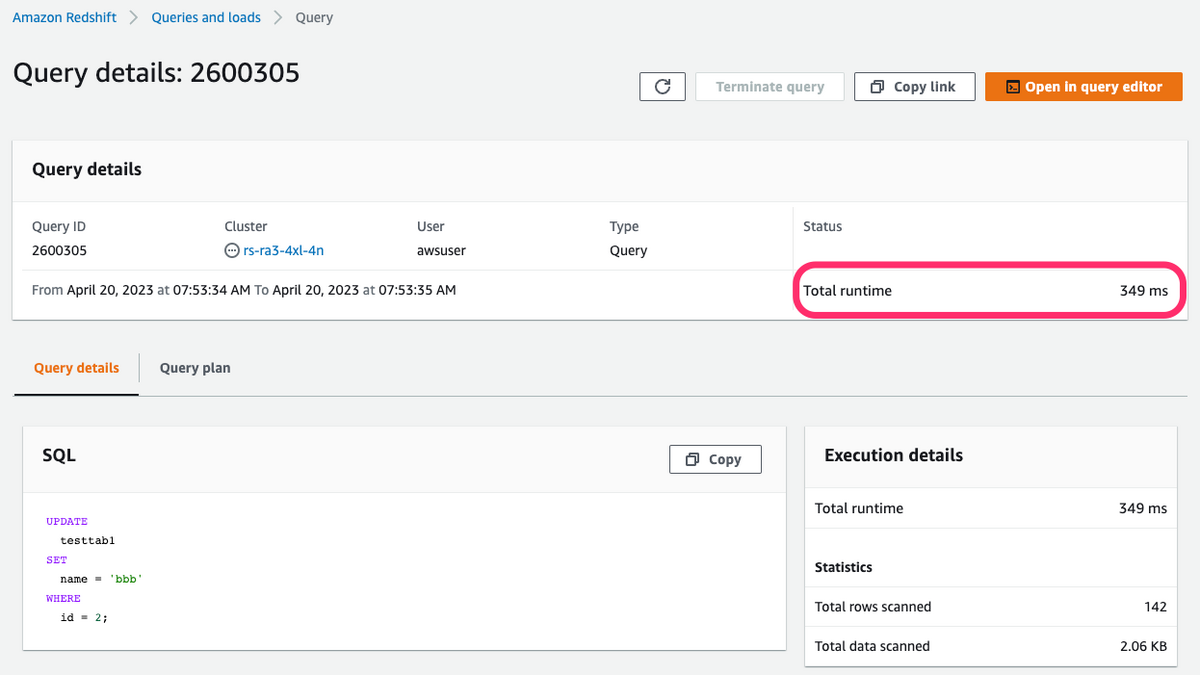Screen dimensions: 1200x675
Task: Select the Query details tab
Action: click(x=76, y=368)
